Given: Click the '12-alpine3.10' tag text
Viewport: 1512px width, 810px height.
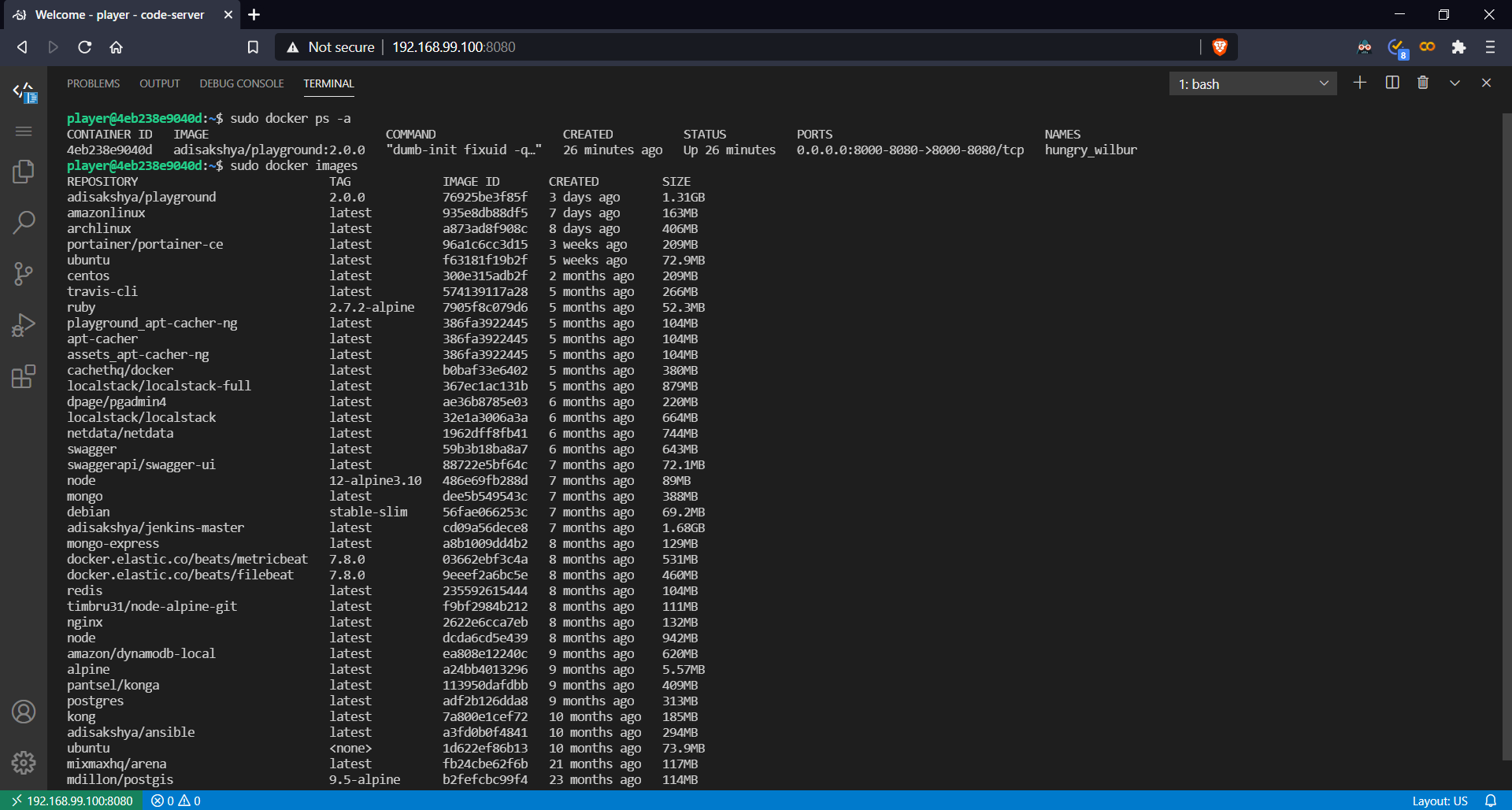Looking at the screenshot, I should [375, 480].
